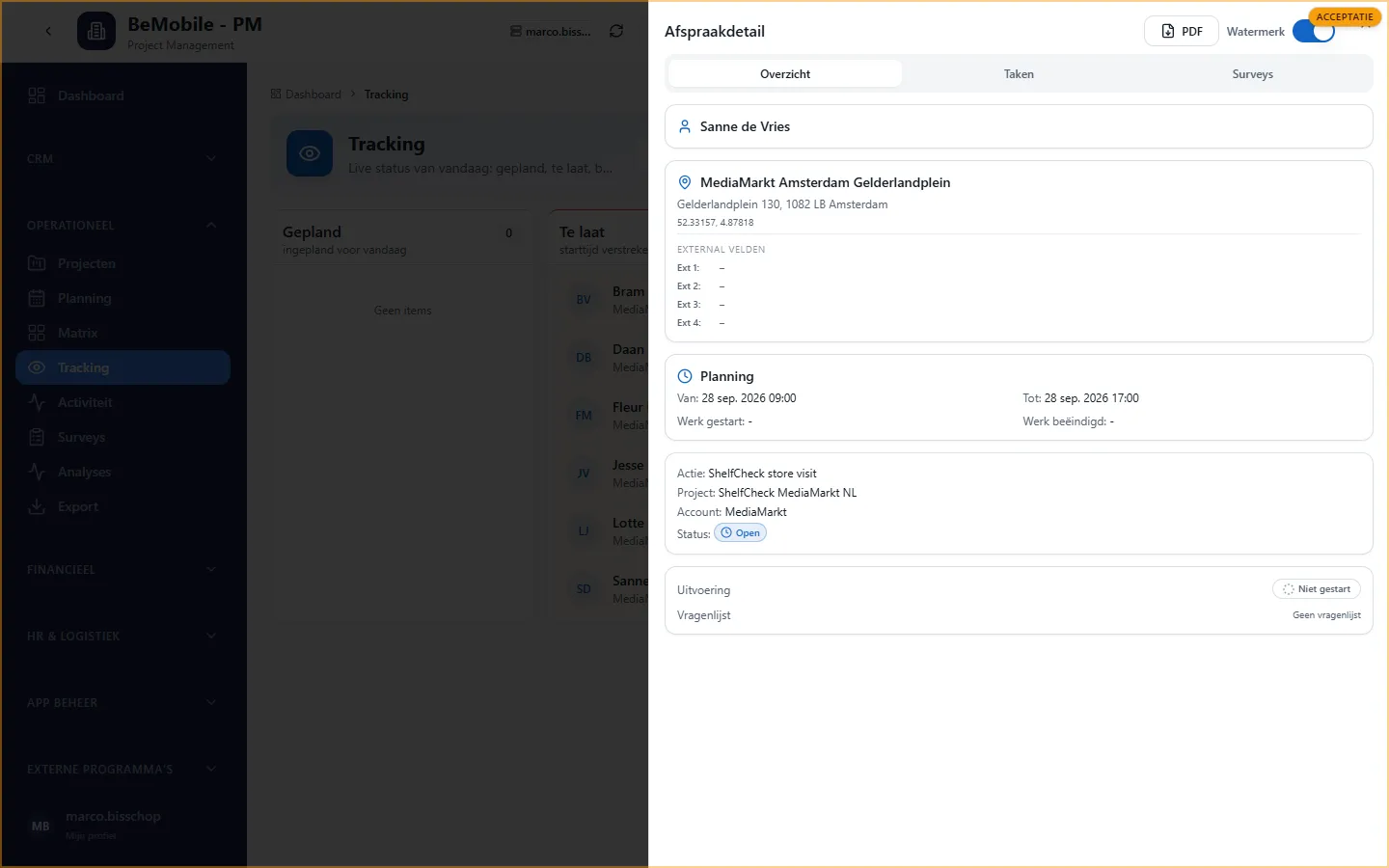
Task: Click the LJ avatar for Lotte
Action: coord(584,531)
